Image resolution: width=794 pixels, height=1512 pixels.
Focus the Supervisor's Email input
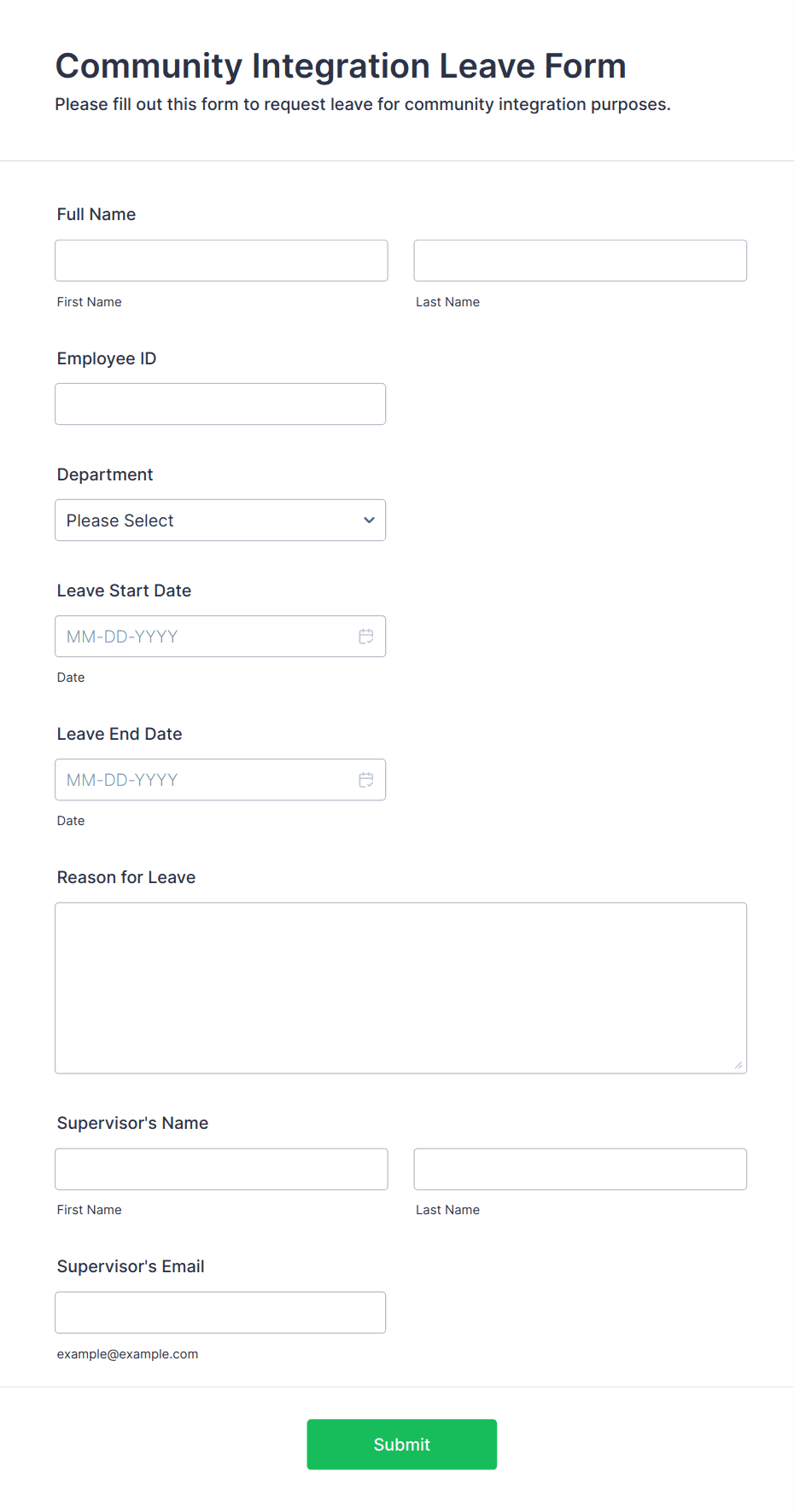tap(220, 1312)
